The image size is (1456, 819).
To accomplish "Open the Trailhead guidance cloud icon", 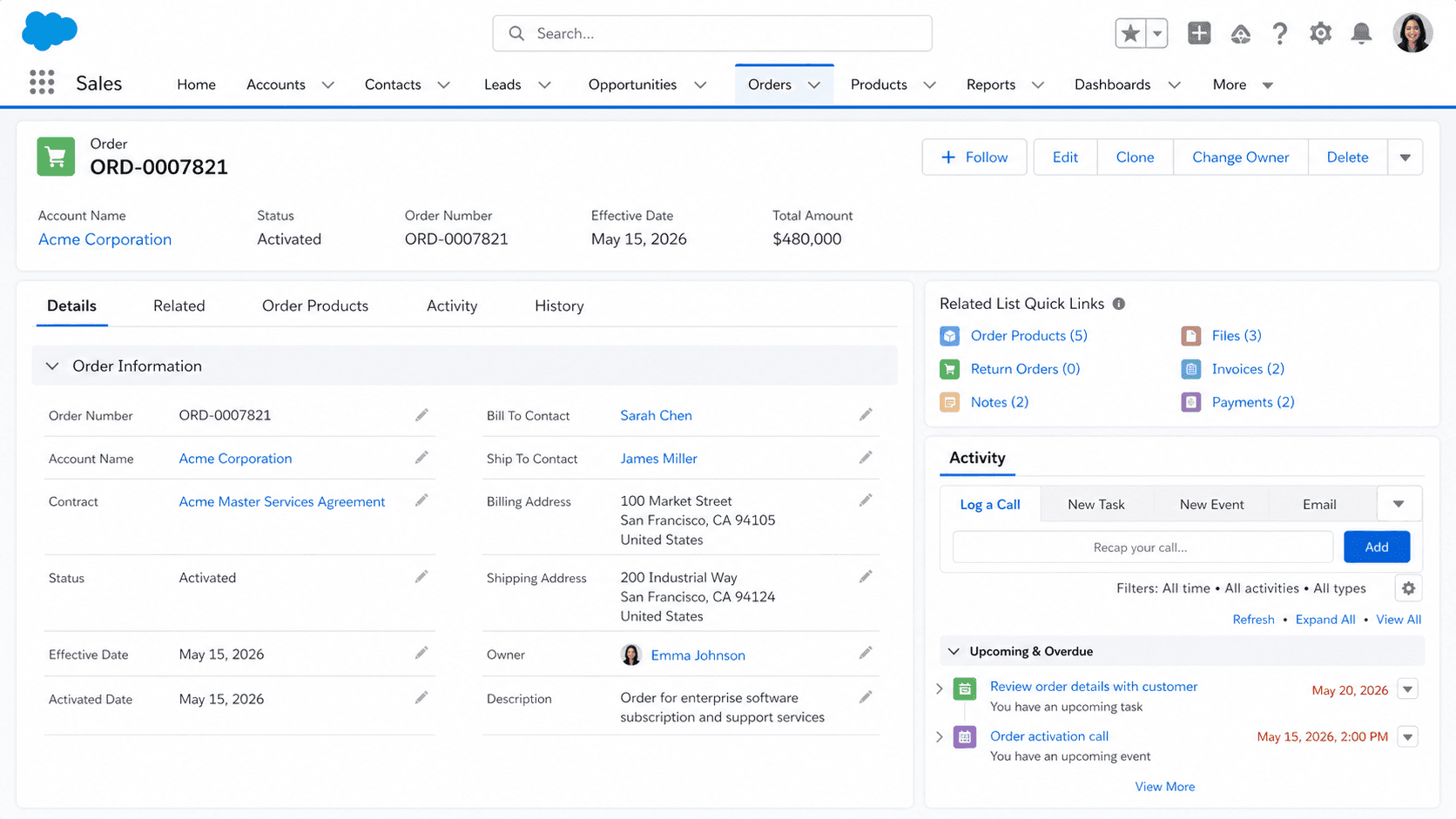I will click(x=1240, y=34).
